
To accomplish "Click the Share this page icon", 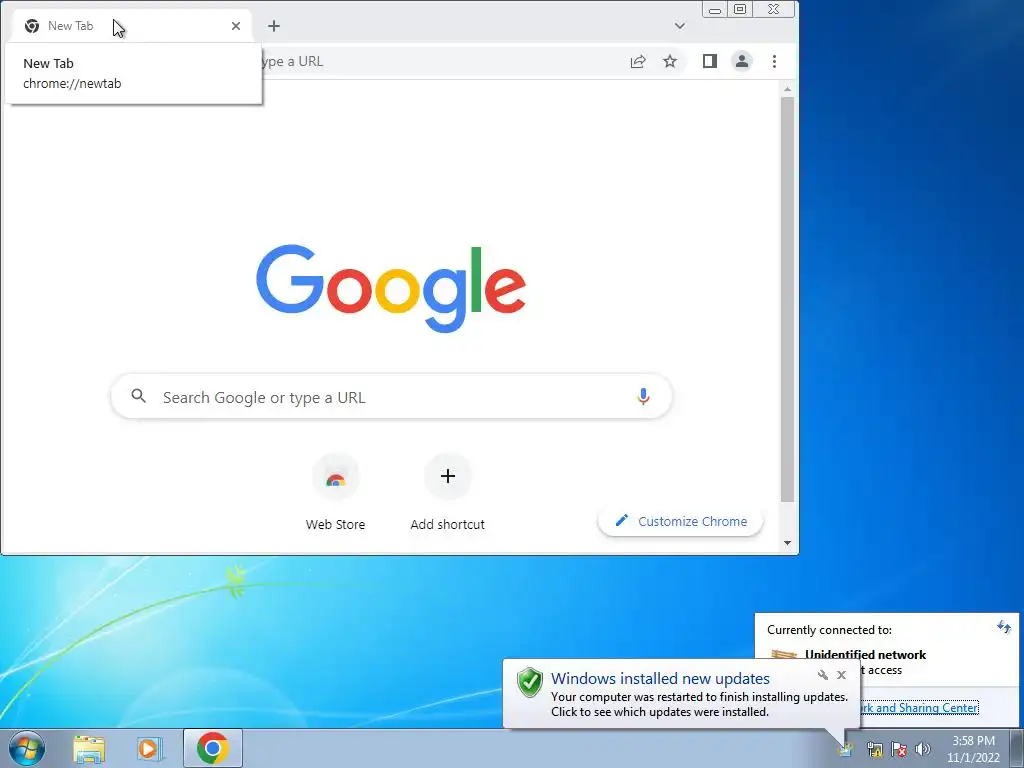I will pyautogui.click(x=638, y=61).
